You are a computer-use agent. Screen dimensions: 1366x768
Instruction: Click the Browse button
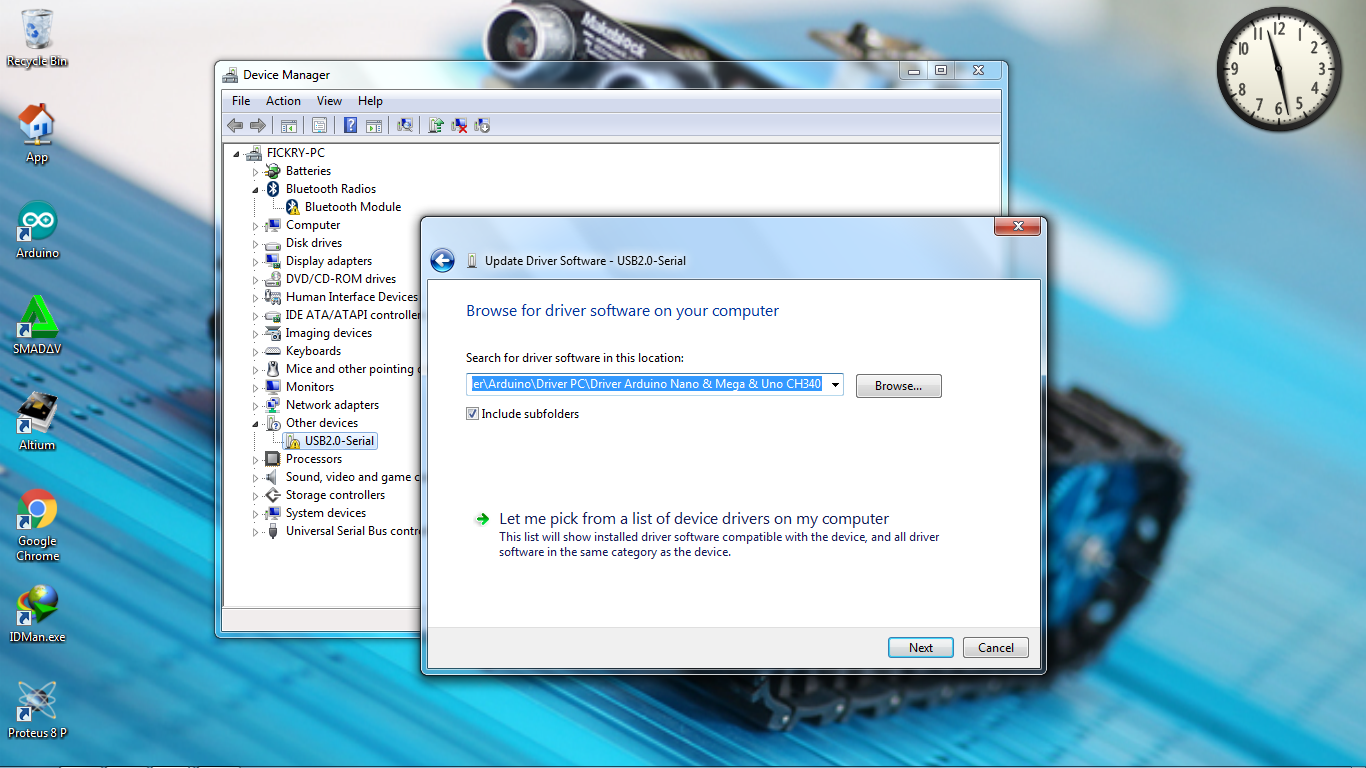coord(897,385)
